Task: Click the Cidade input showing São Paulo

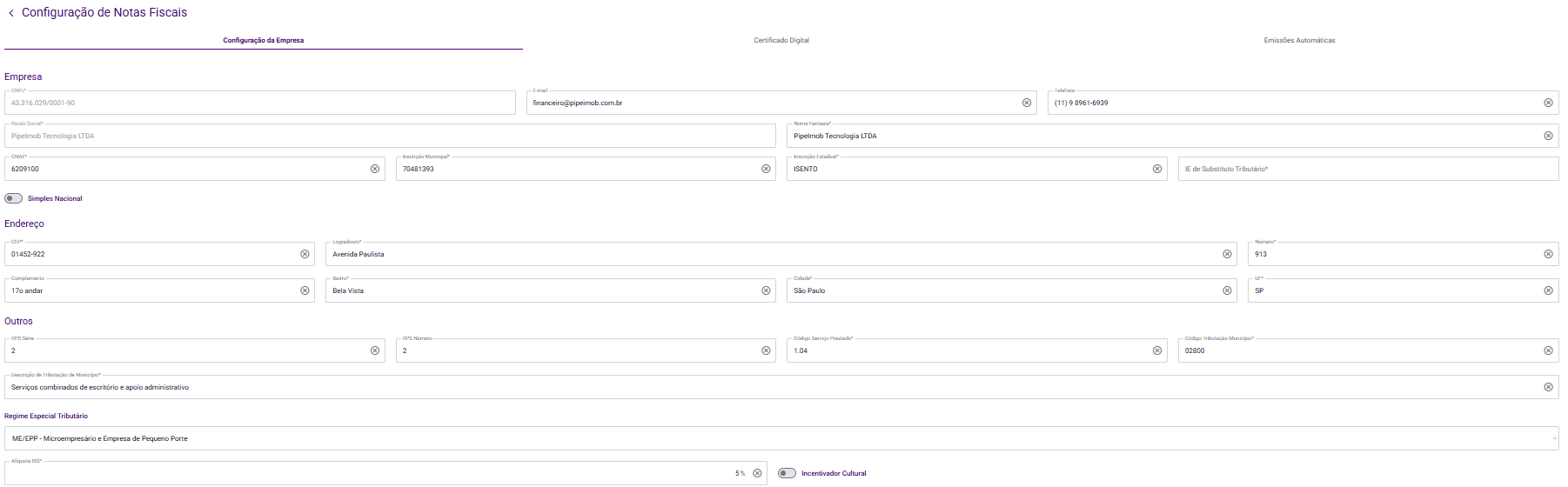Action: coord(1001,290)
